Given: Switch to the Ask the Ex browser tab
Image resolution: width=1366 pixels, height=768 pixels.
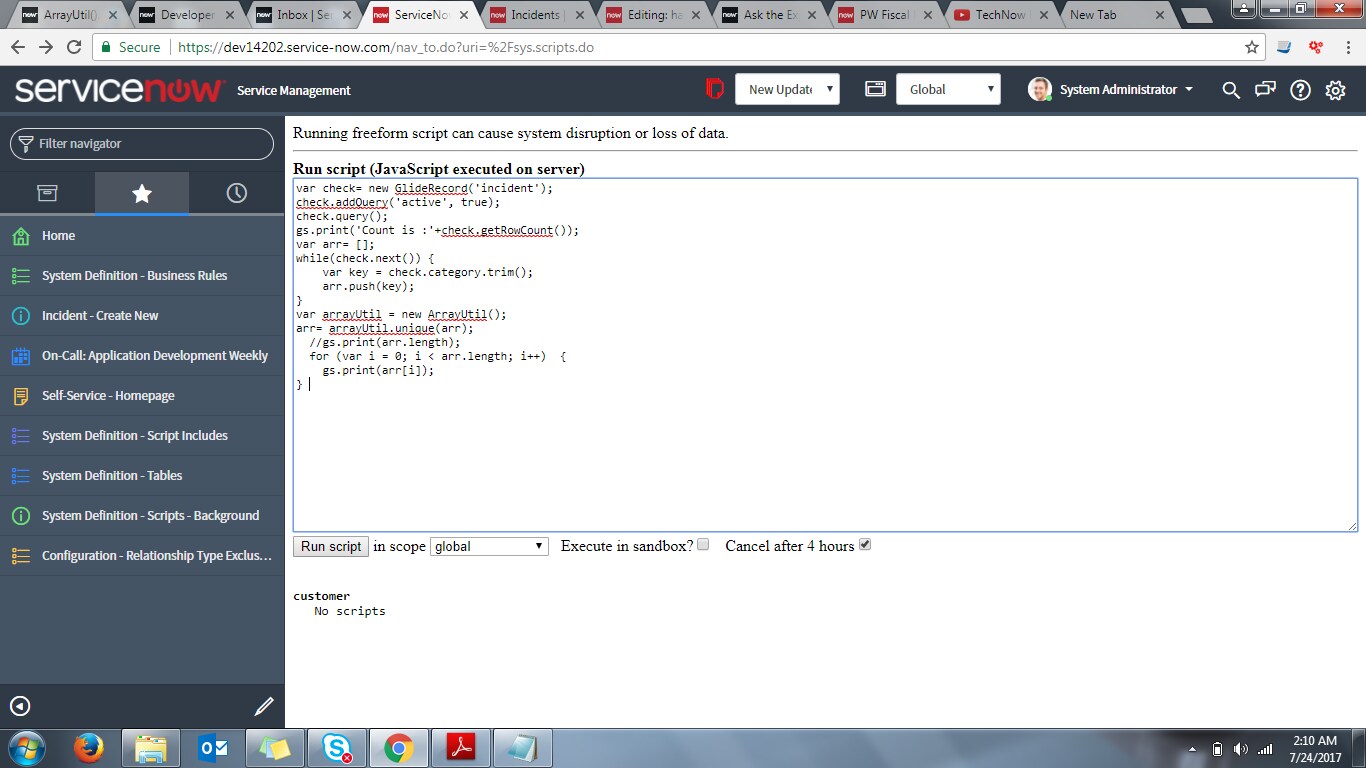Looking at the screenshot, I should [x=772, y=15].
